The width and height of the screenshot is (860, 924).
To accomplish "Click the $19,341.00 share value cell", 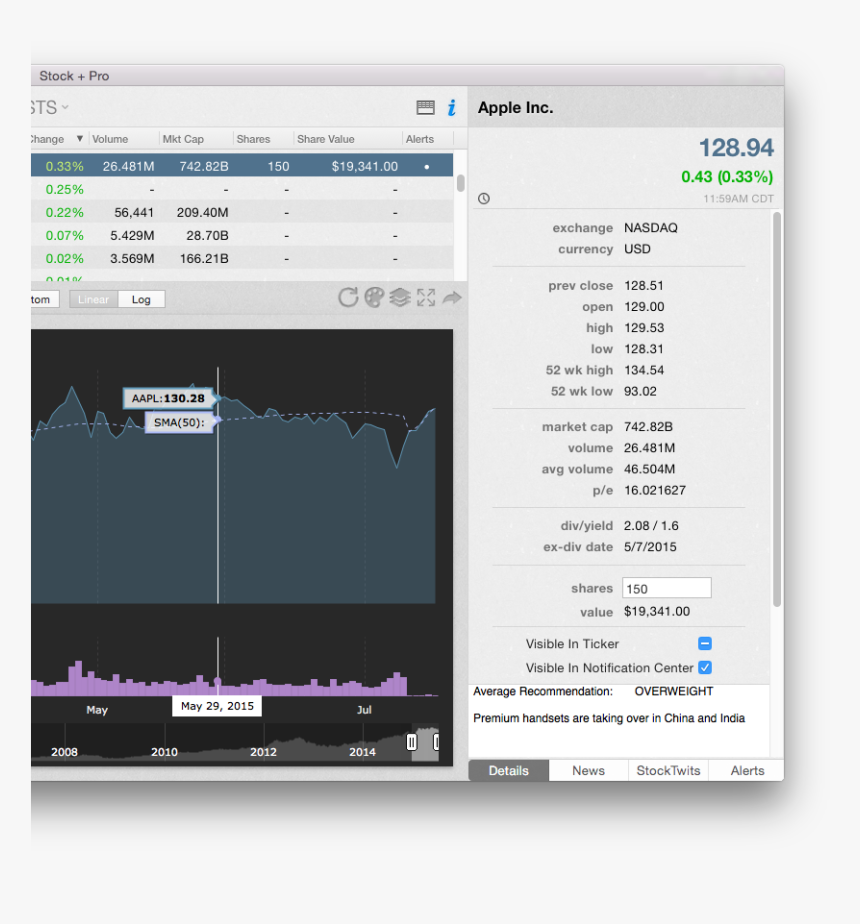I will (364, 167).
